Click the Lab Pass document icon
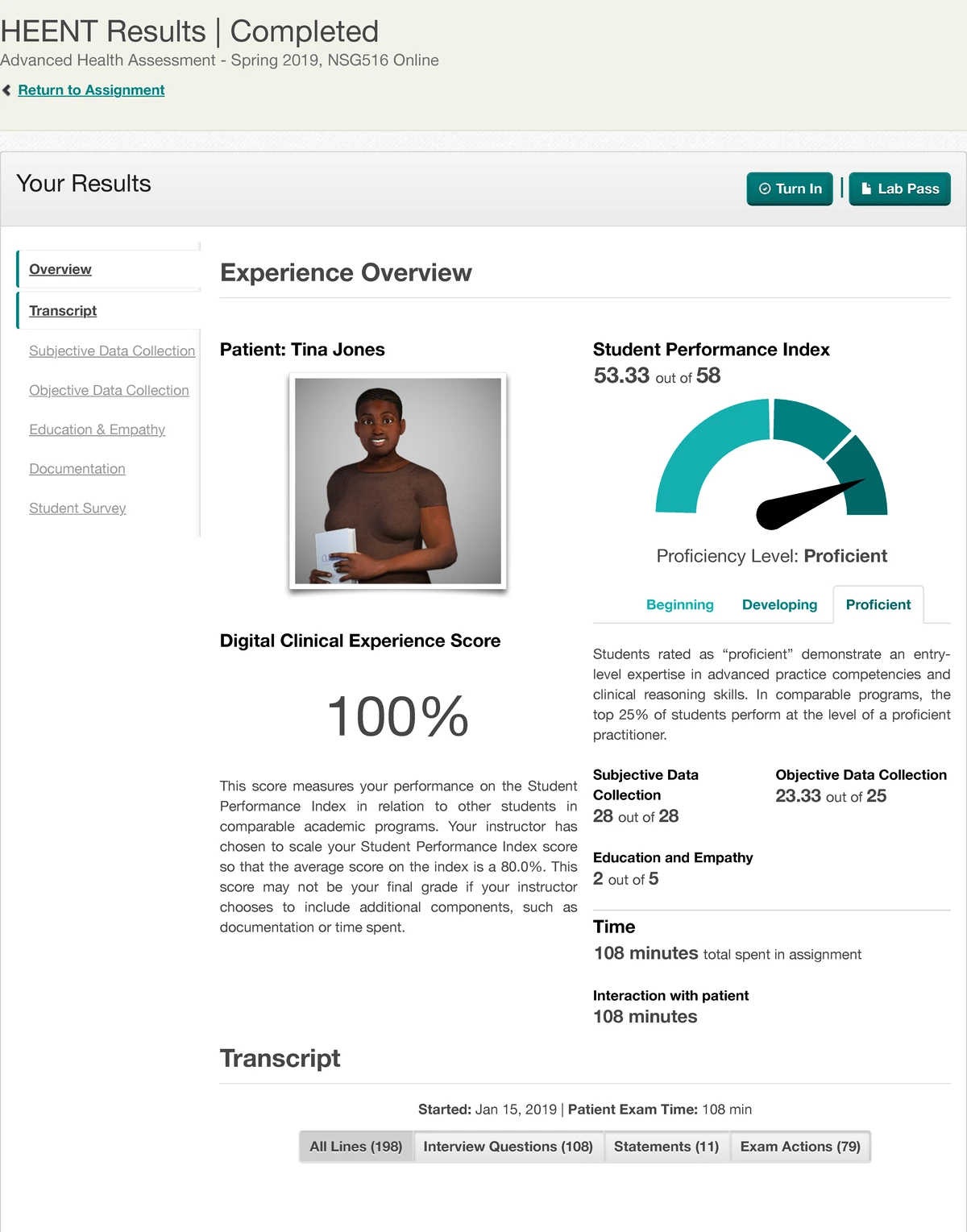Viewport: 967px width, 1232px height. [x=865, y=188]
